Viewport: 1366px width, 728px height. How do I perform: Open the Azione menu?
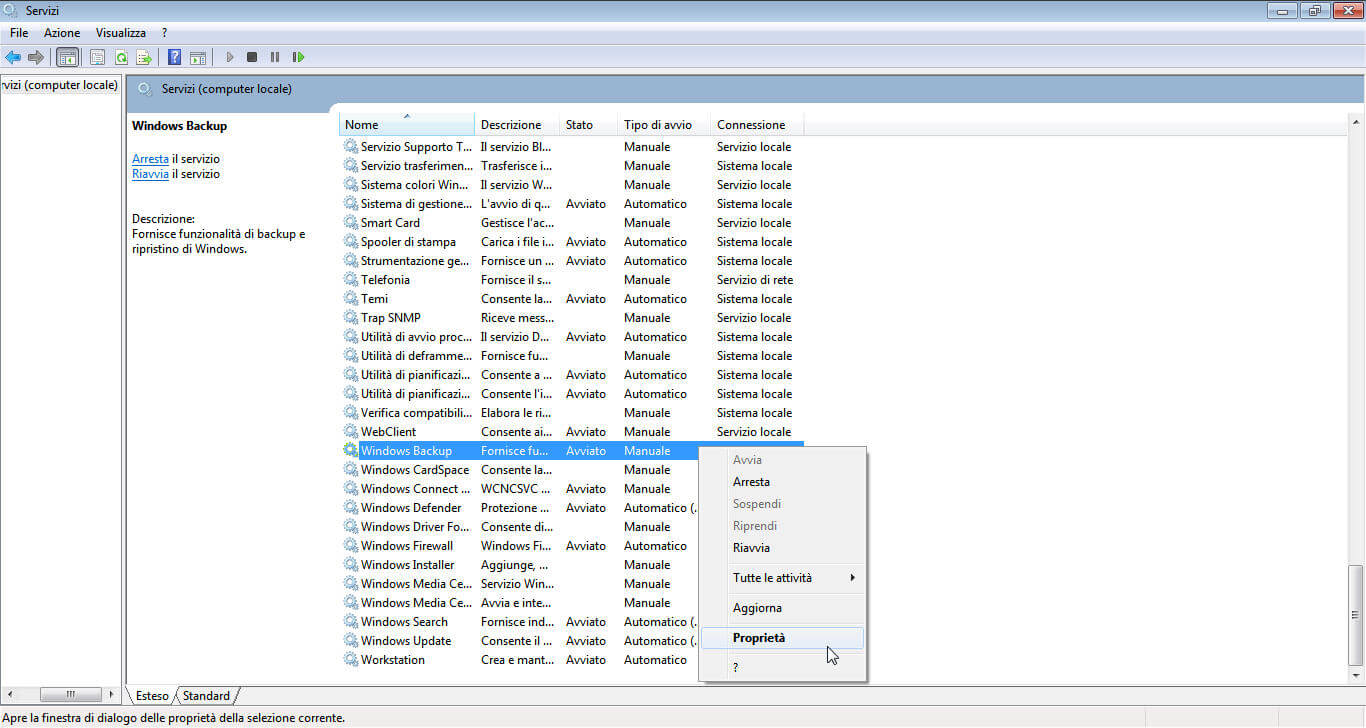[61, 33]
